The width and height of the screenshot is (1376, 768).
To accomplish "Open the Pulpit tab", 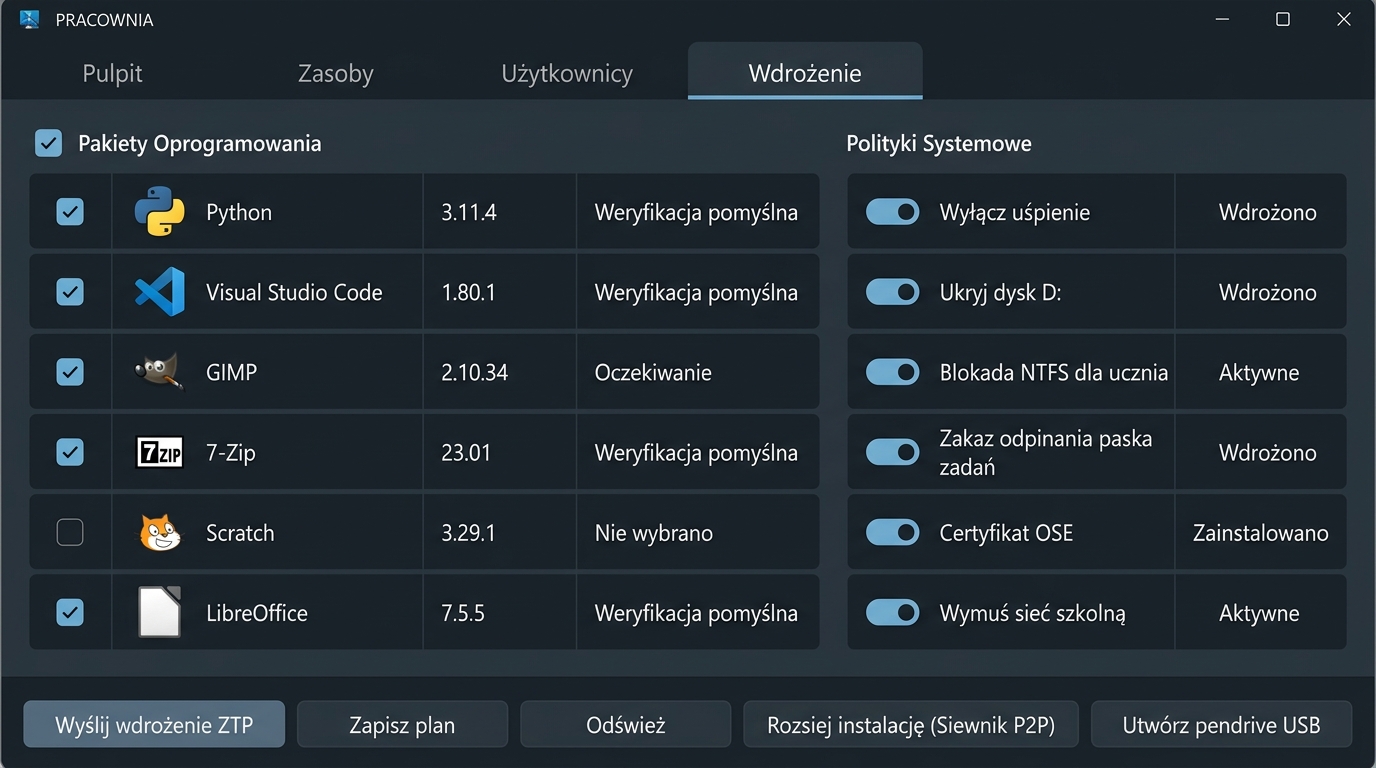I will point(113,73).
